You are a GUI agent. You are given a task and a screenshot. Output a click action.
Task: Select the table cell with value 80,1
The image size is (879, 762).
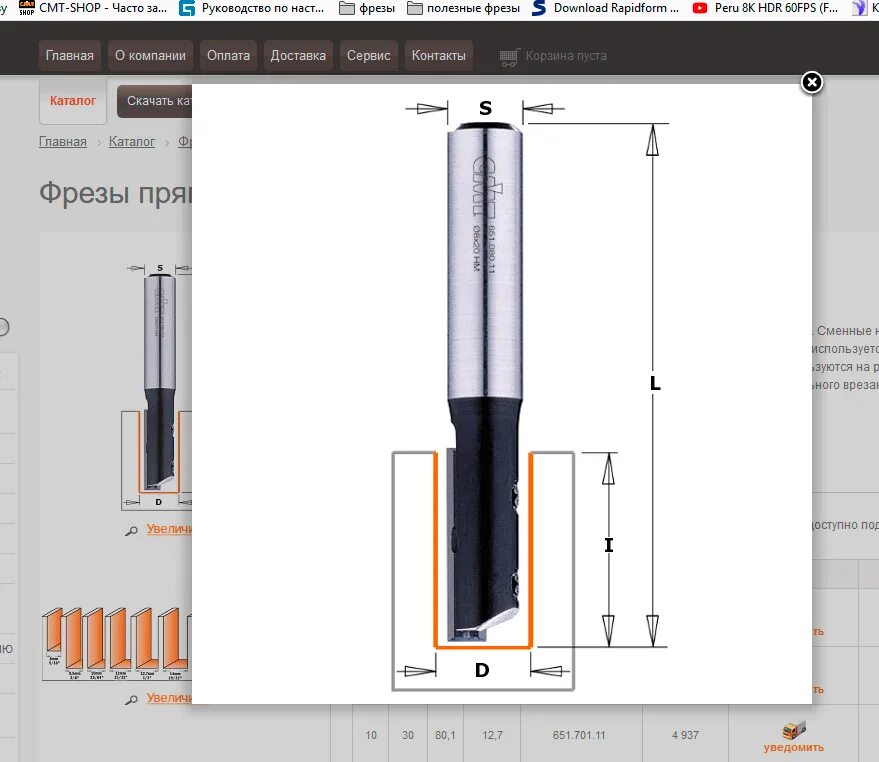pos(446,735)
